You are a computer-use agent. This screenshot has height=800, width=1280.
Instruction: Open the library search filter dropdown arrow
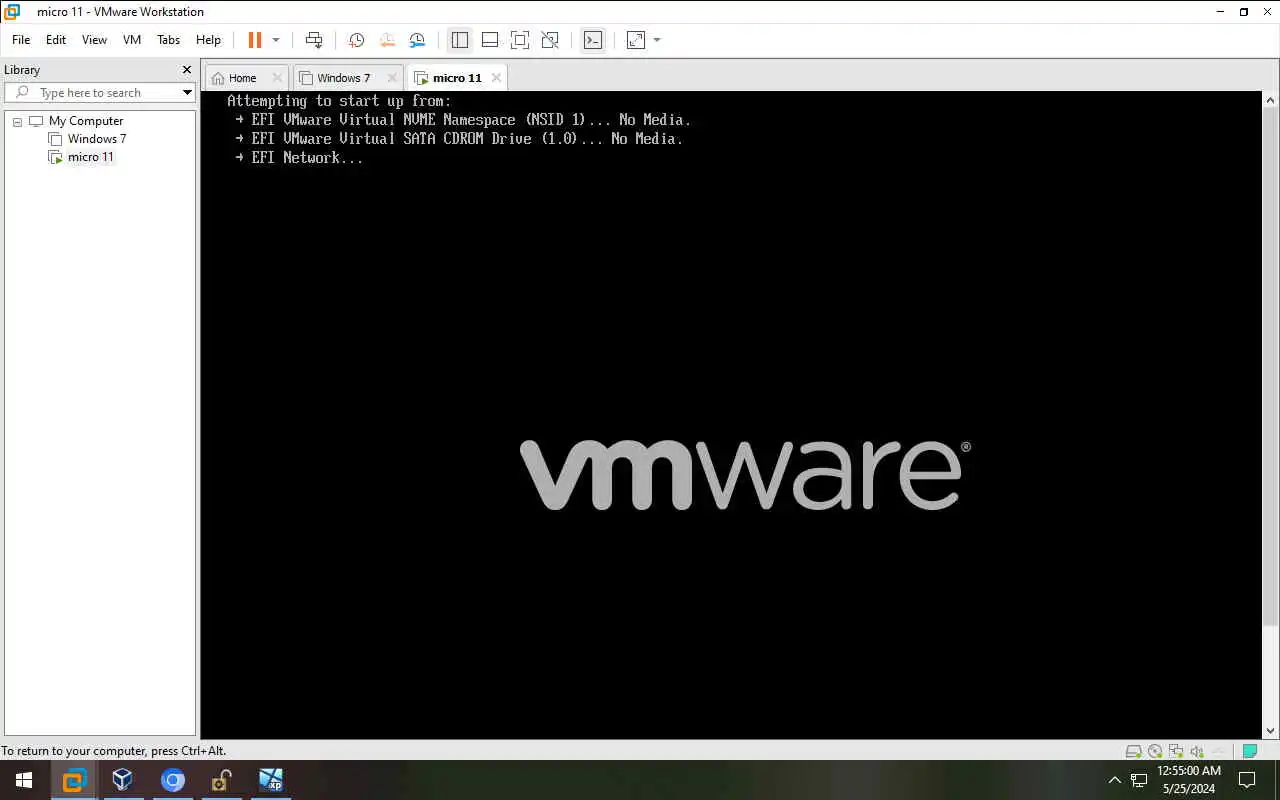tap(187, 93)
